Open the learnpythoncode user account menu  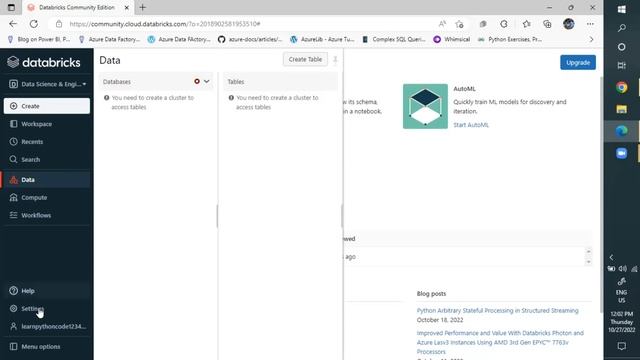pyautogui.click(x=48, y=327)
